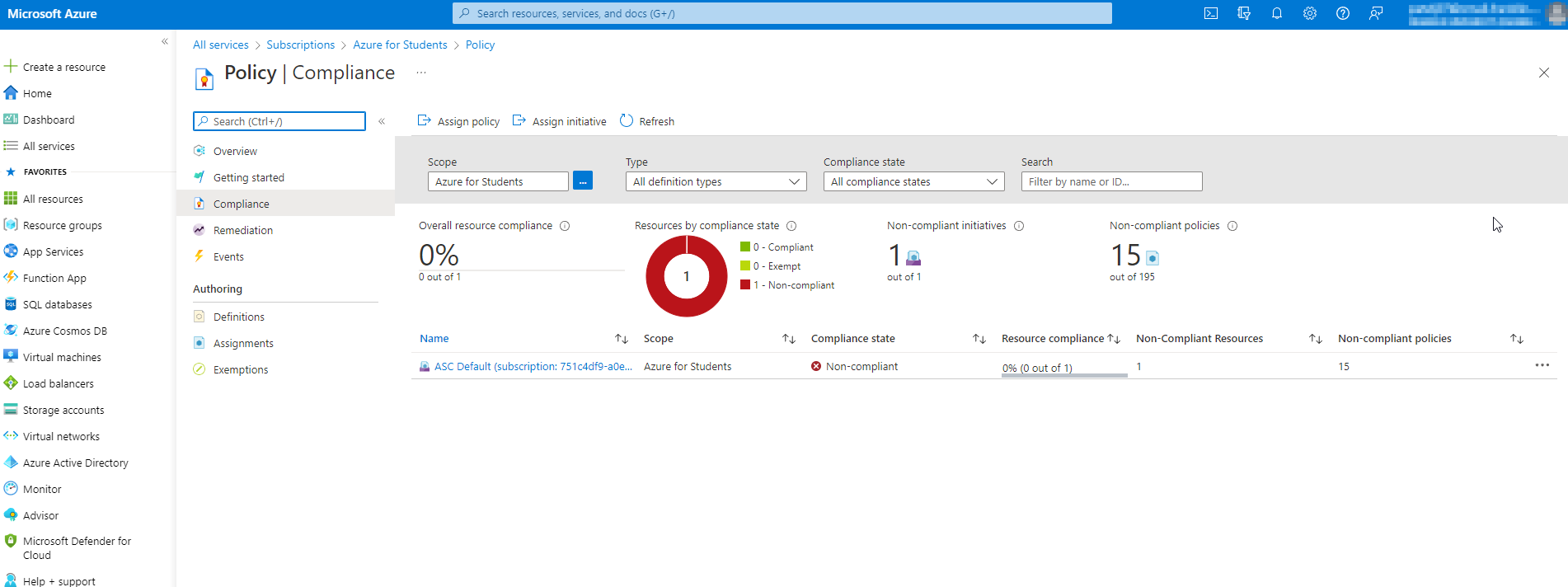
Task: Open notifications bell
Action: coord(1277,13)
